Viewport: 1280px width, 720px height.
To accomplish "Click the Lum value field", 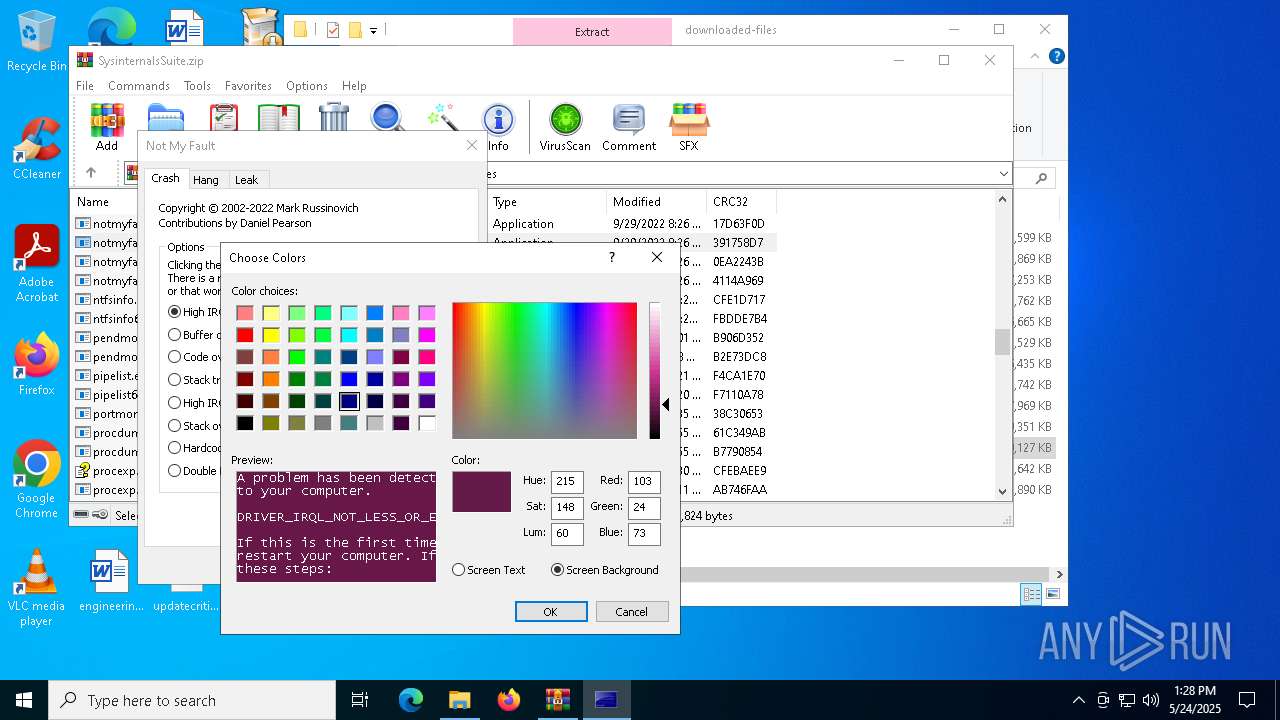I will [x=567, y=533].
